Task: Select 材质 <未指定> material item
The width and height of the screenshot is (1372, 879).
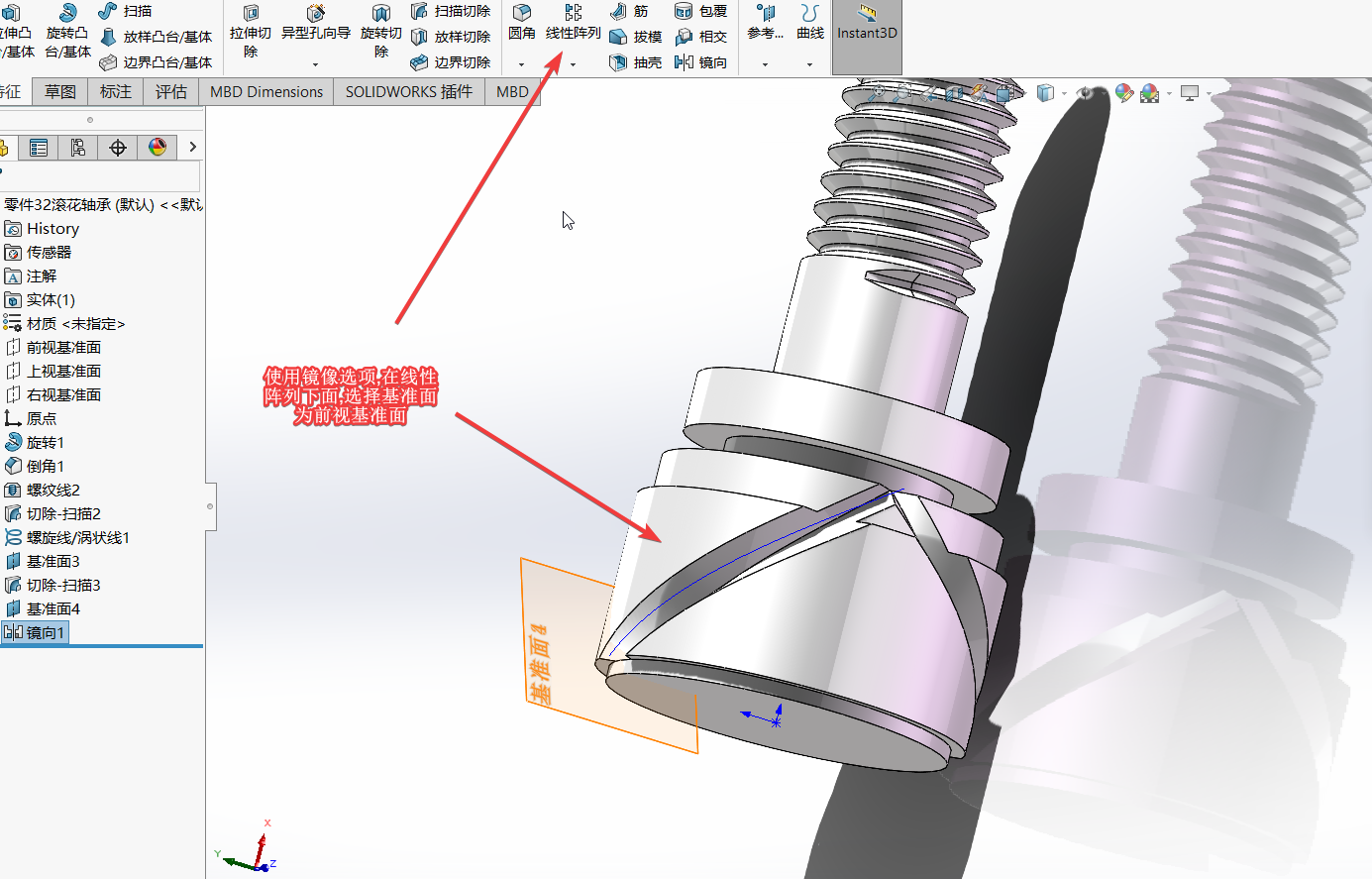Action: [64, 324]
